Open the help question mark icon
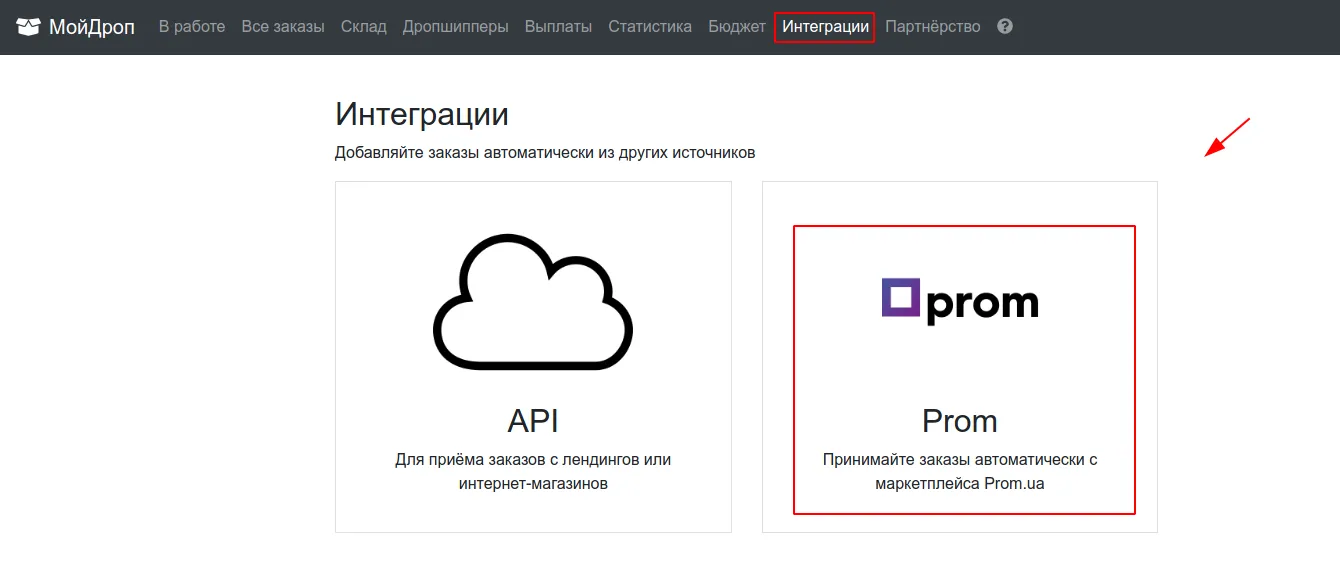Image resolution: width=1340 pixels, height=563 pixels. click(1005, 27)
